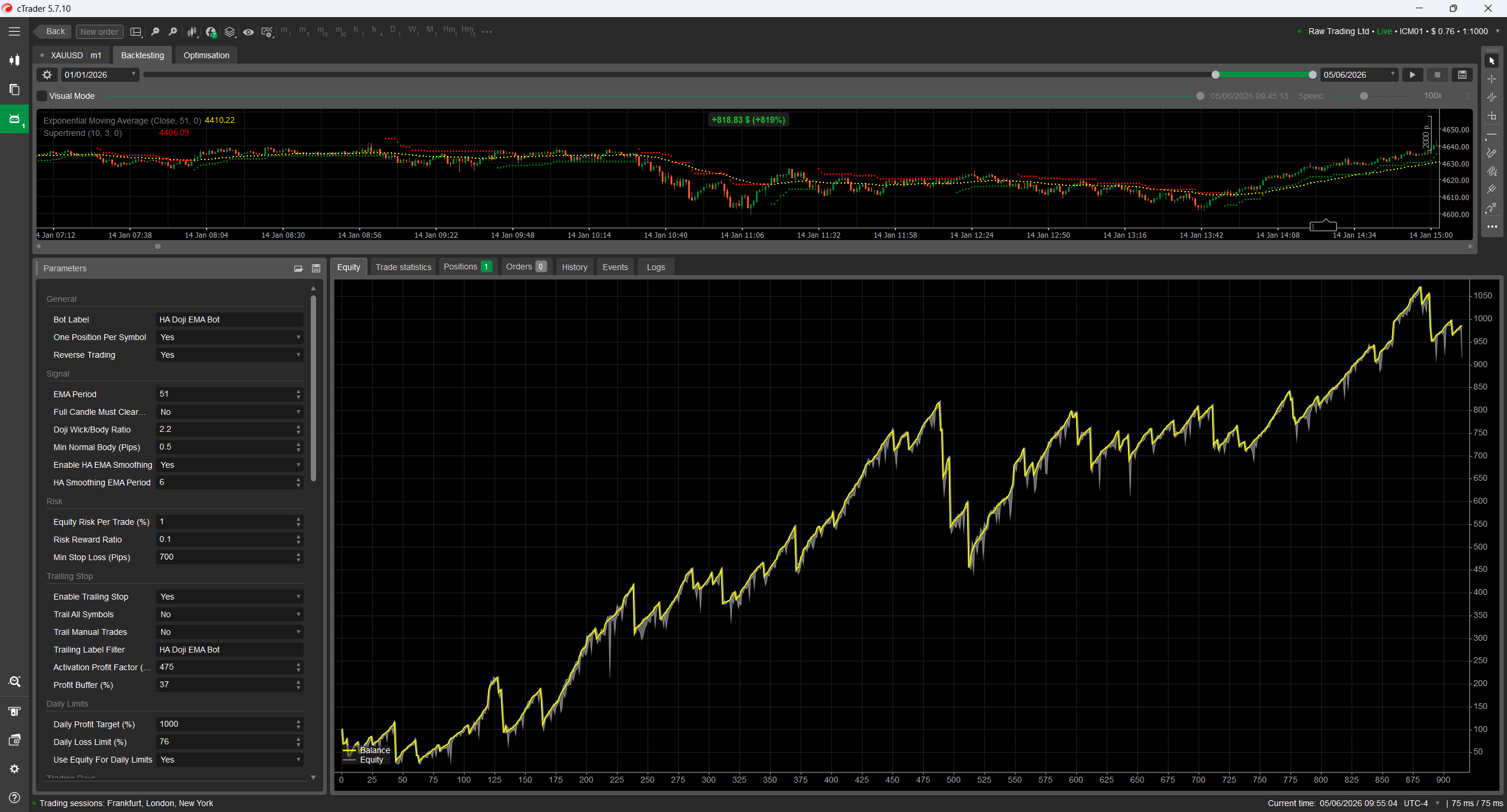Open the Trail All Symbols dropdown
The image size is (1507, 812).
(x=230, y=614)
